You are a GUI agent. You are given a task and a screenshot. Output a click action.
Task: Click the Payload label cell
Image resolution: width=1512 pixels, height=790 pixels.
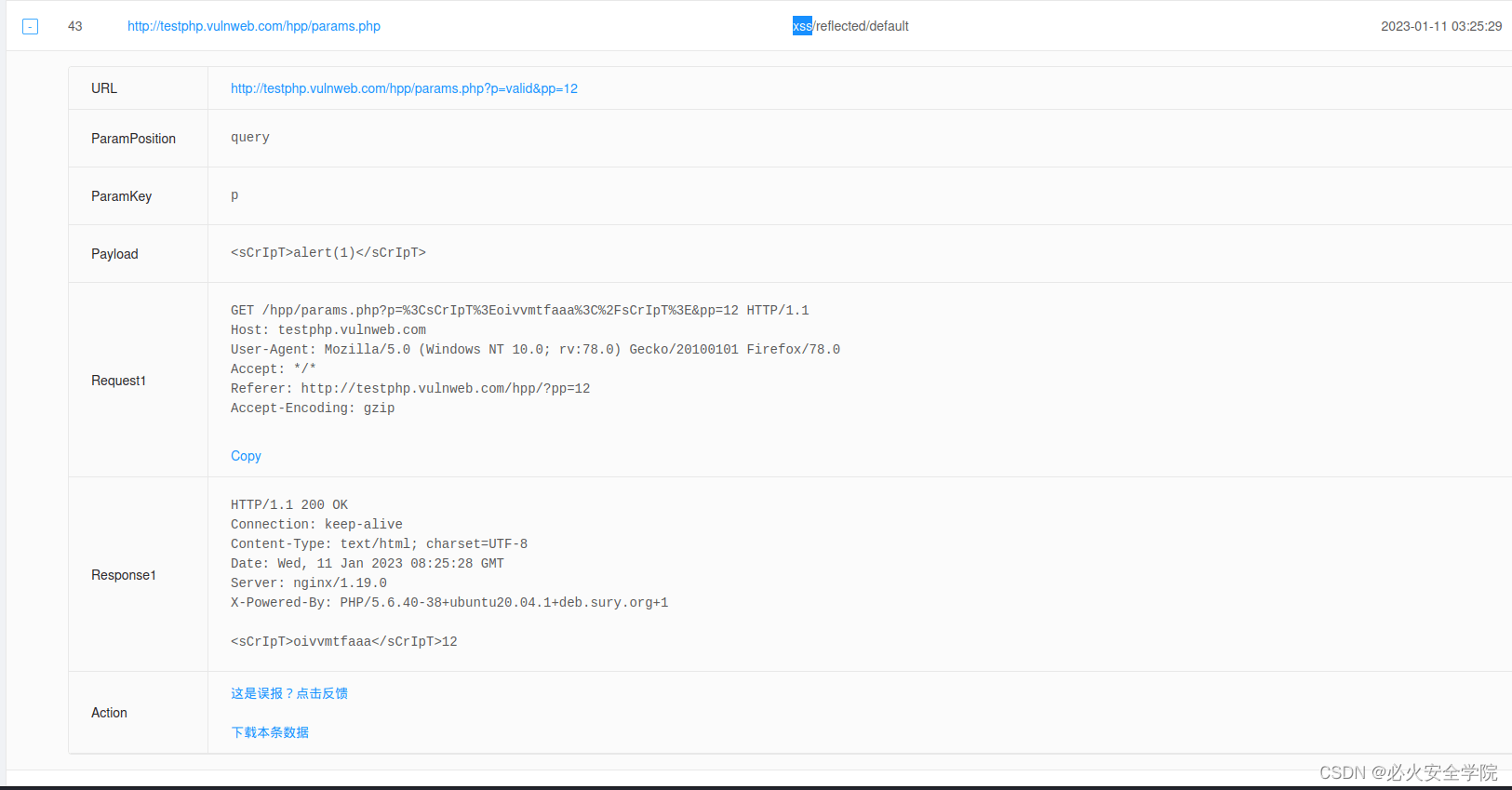(x=139, y=254)
